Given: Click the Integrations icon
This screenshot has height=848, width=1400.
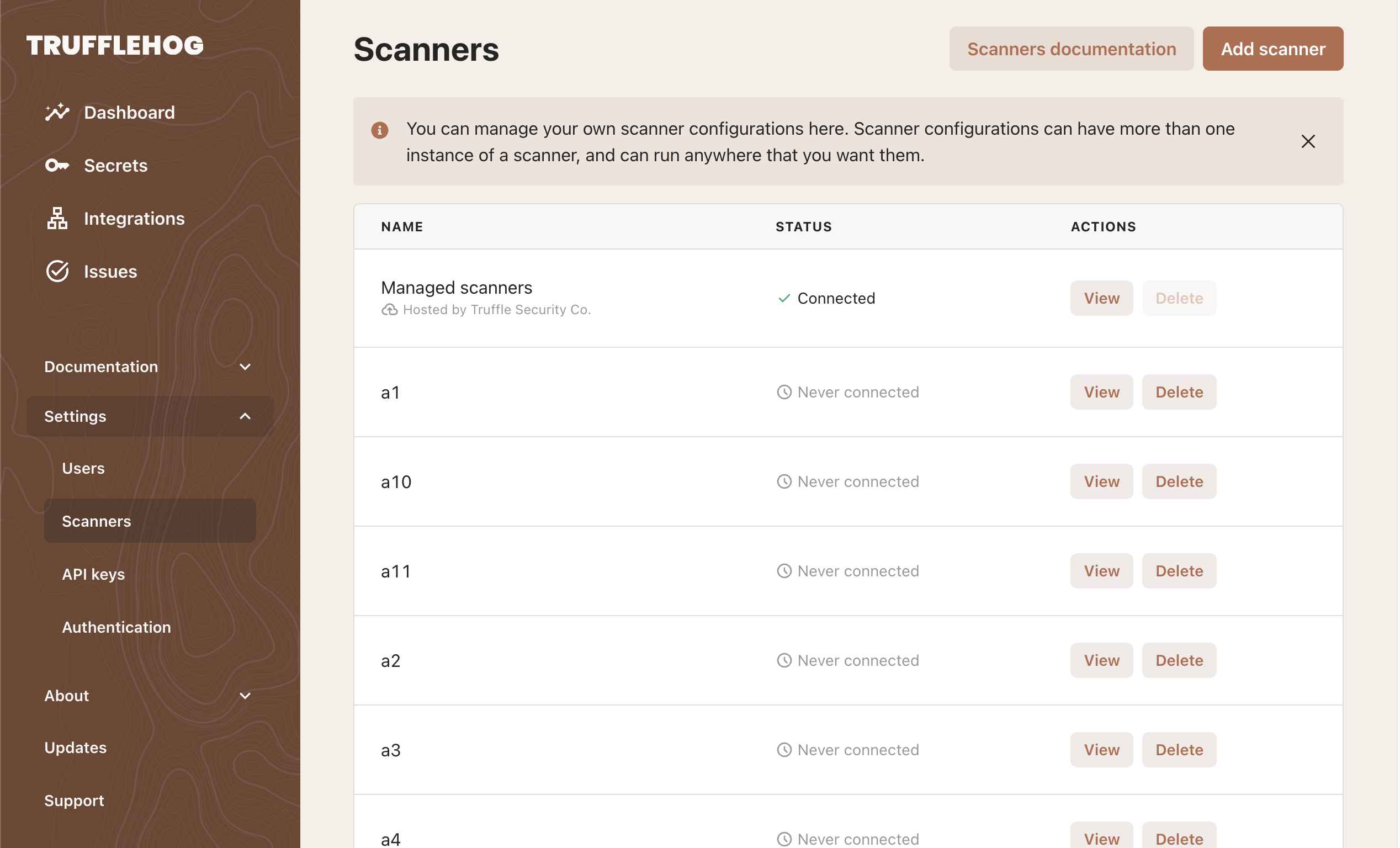Looking at the screenshot, I should point(57,218).
